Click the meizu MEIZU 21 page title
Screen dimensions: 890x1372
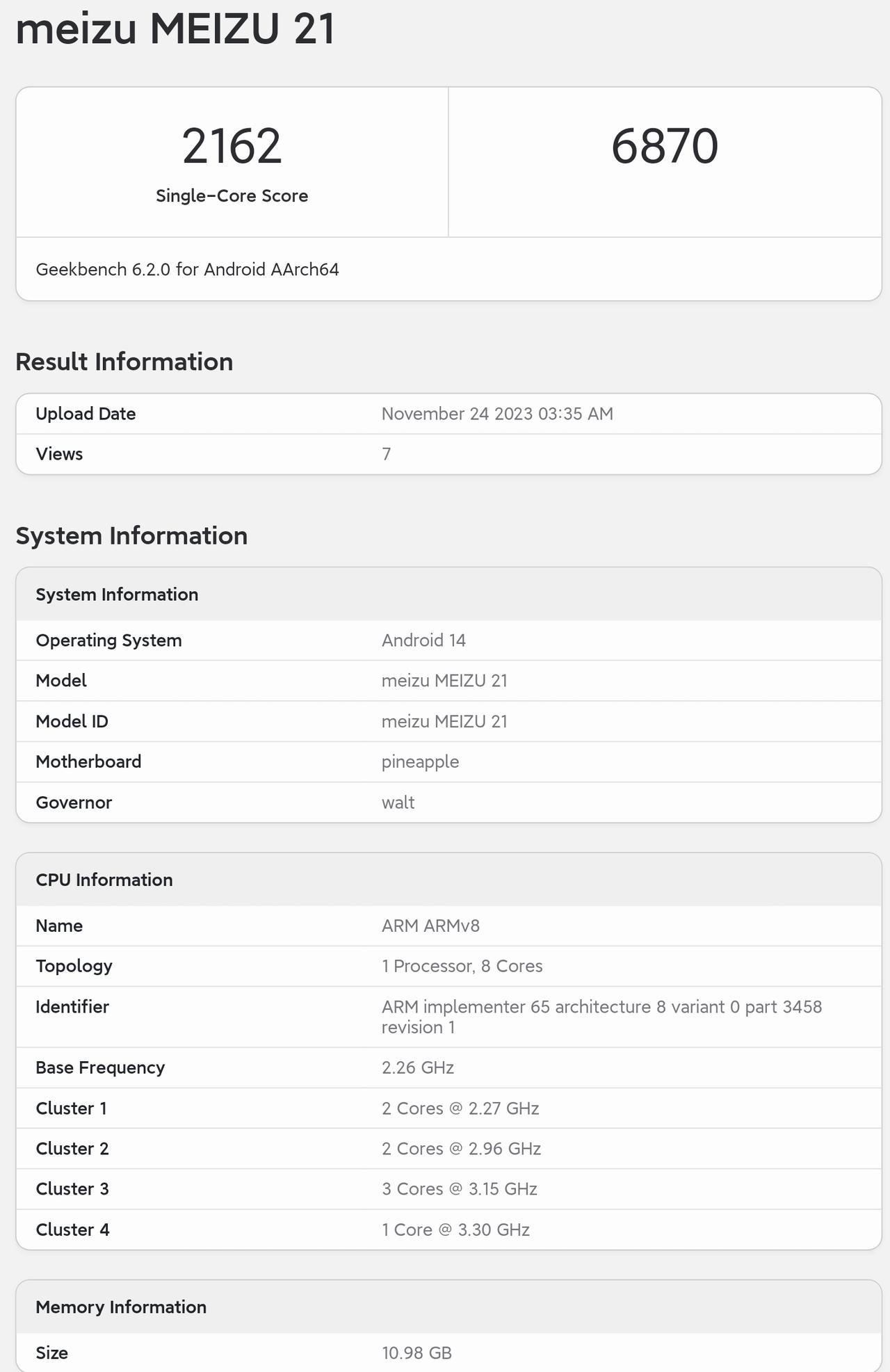pos(175,29)
